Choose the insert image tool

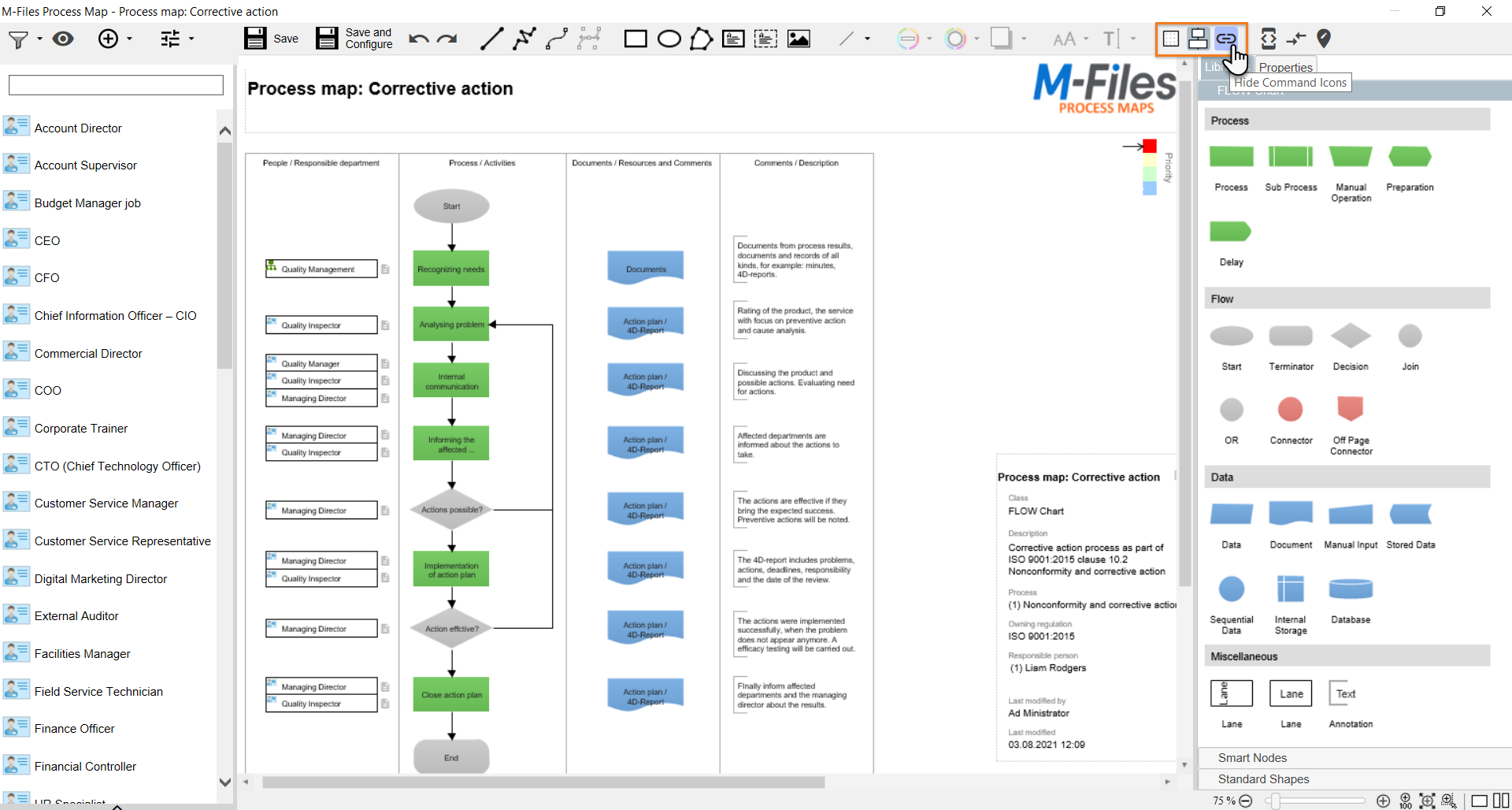799,39
